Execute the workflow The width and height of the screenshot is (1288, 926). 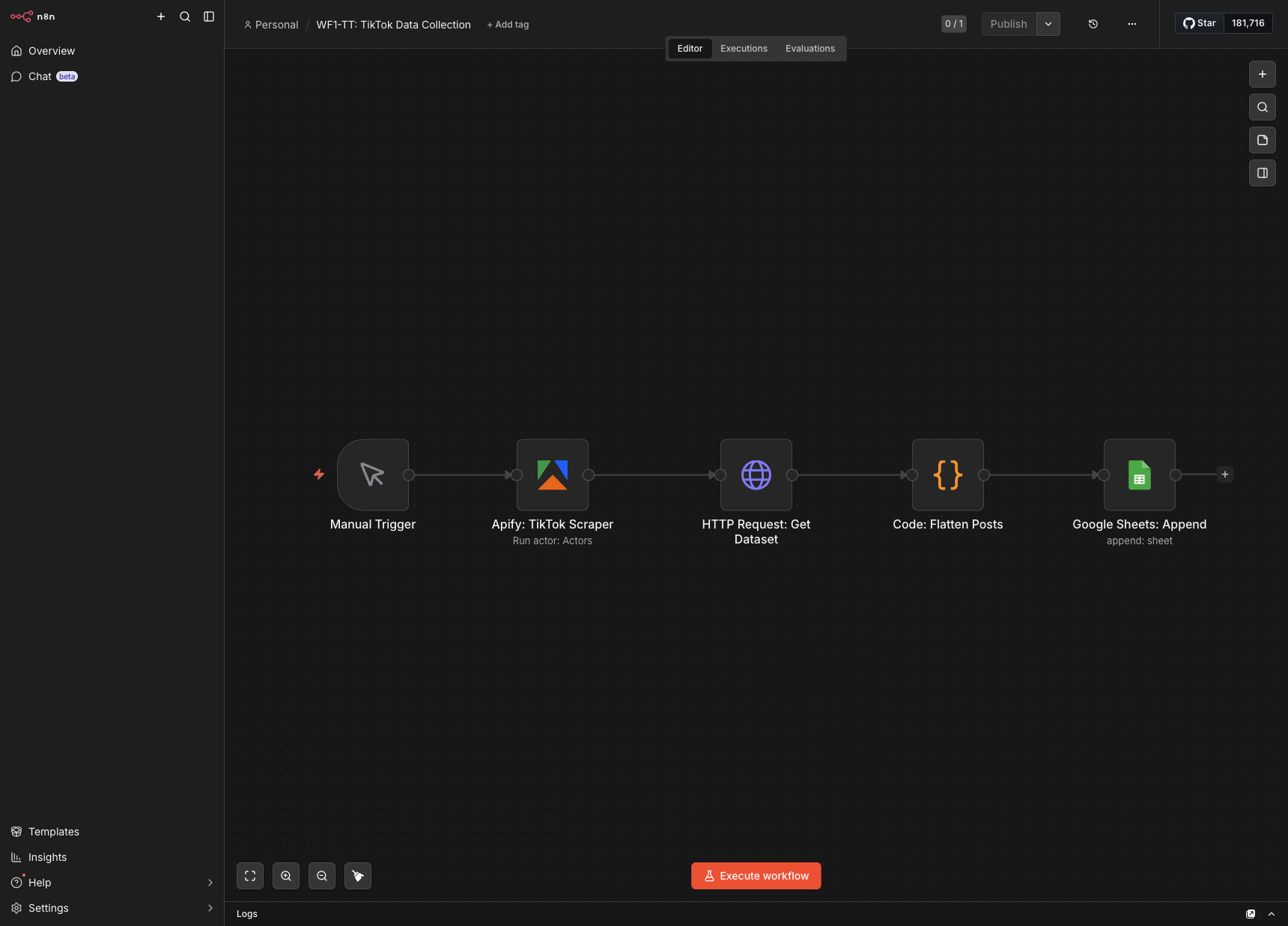coord(756,876)
